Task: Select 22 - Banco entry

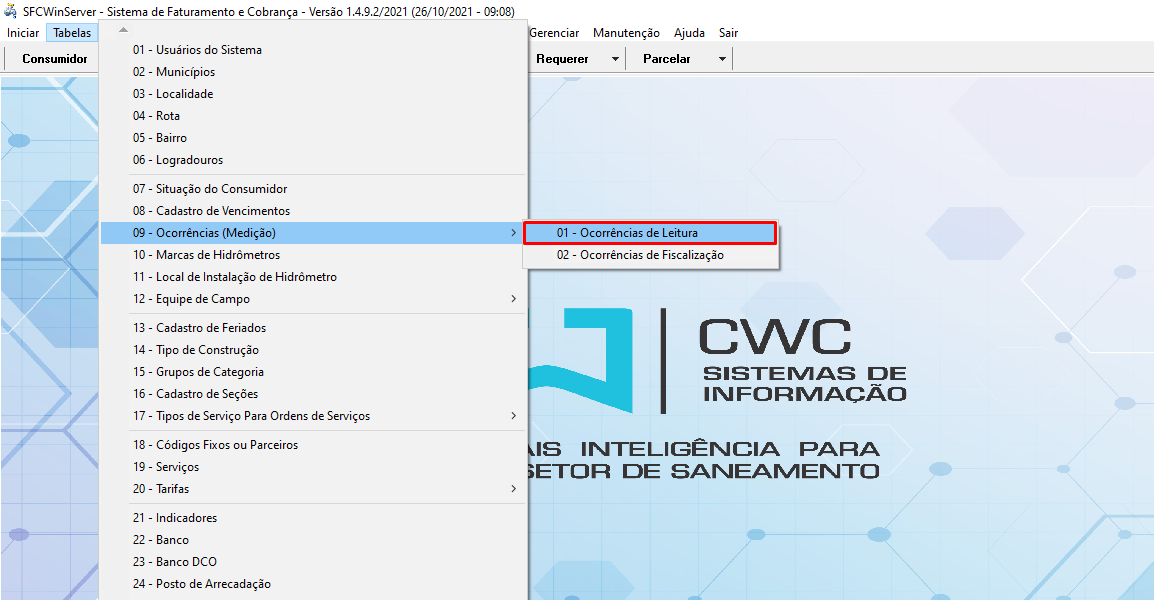Action: [160, 539]
